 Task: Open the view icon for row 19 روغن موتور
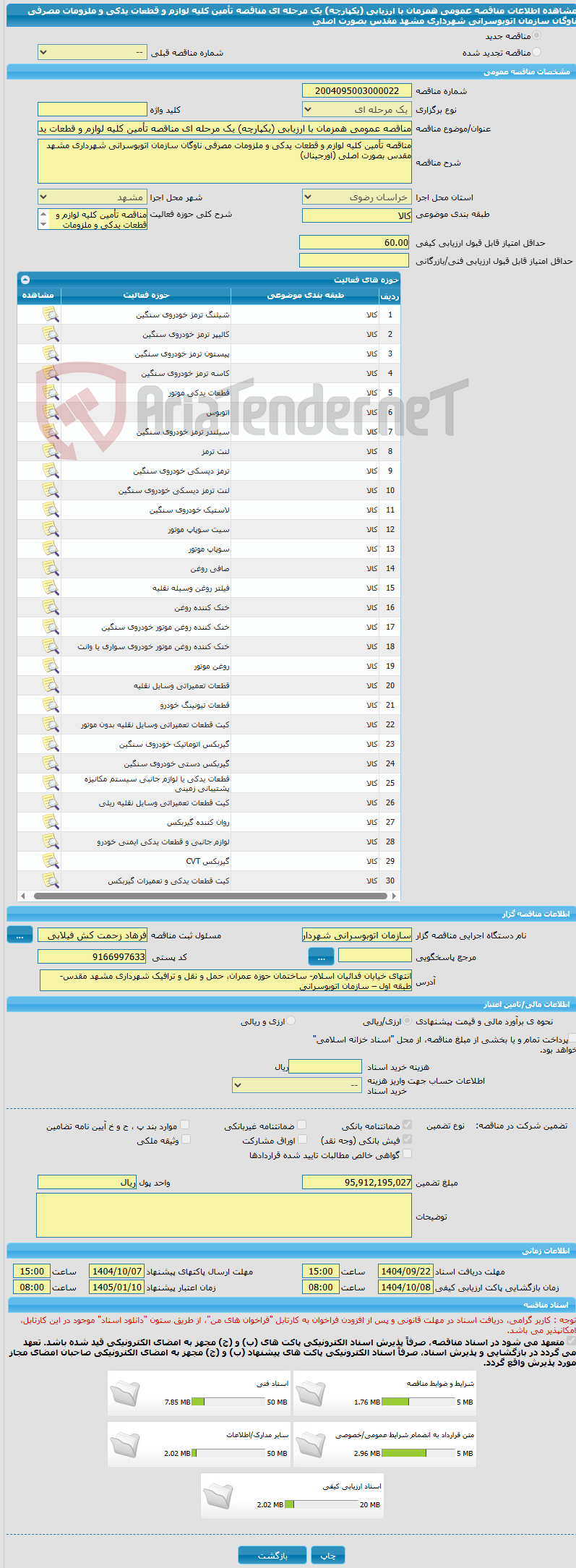50,666
